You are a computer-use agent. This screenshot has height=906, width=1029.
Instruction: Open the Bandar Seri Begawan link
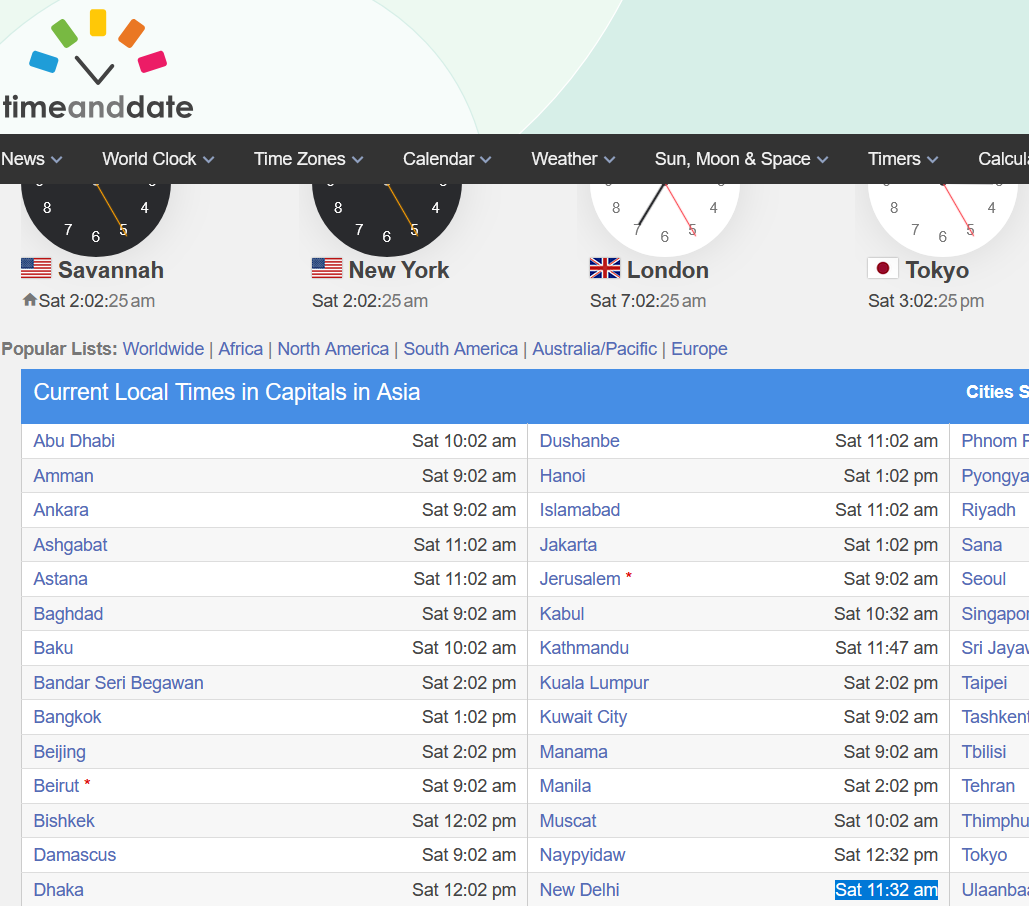[119, 682]
